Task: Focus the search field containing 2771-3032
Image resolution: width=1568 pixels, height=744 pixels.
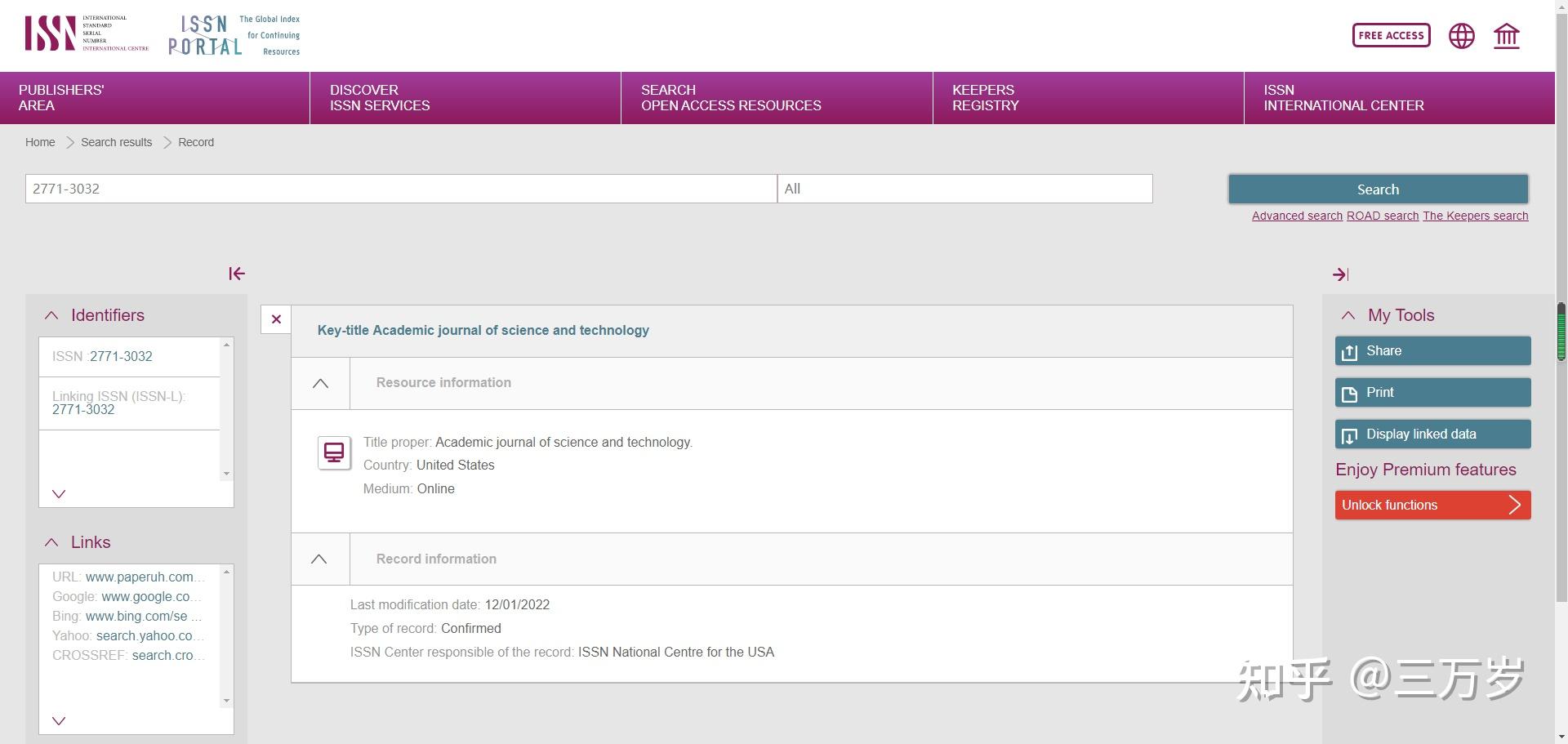Action: 401,189
